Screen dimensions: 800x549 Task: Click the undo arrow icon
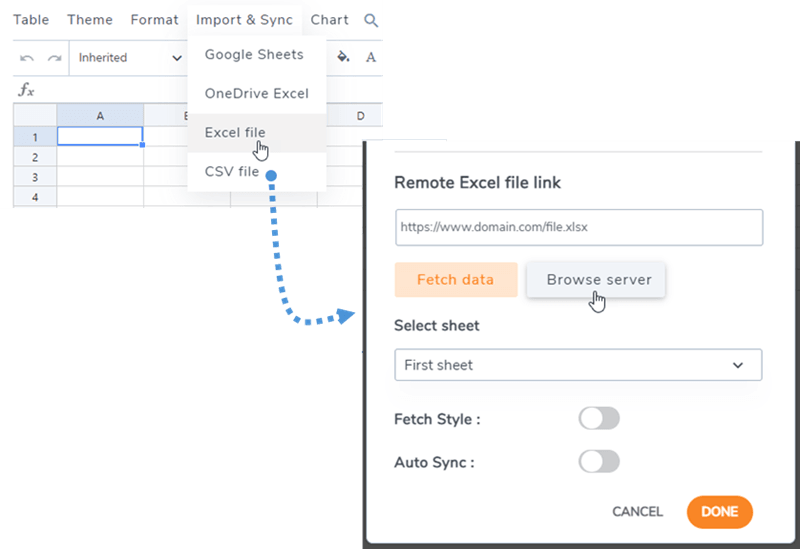28,58
